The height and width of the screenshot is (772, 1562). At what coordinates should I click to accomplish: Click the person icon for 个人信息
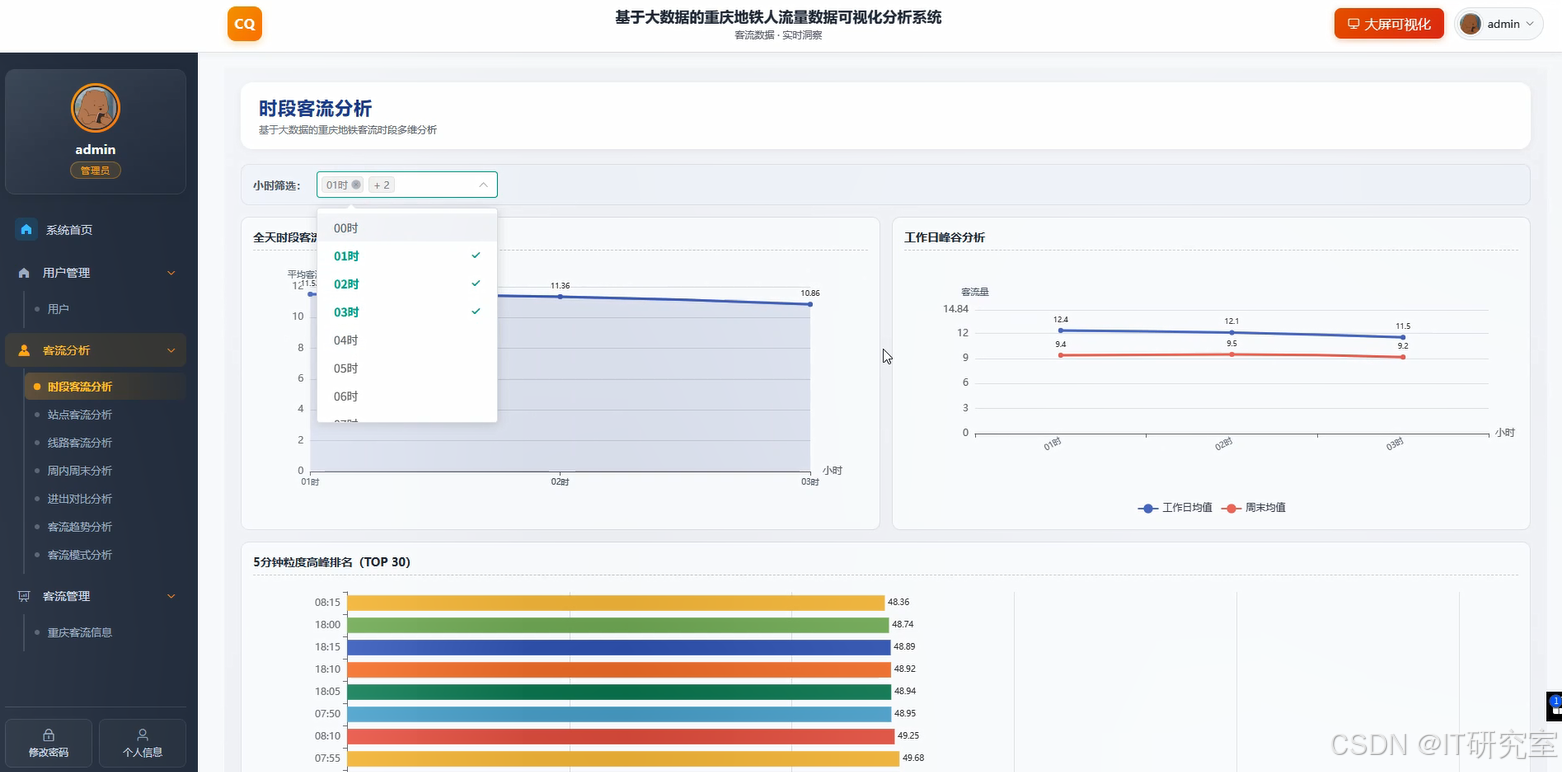coord(143,734)
